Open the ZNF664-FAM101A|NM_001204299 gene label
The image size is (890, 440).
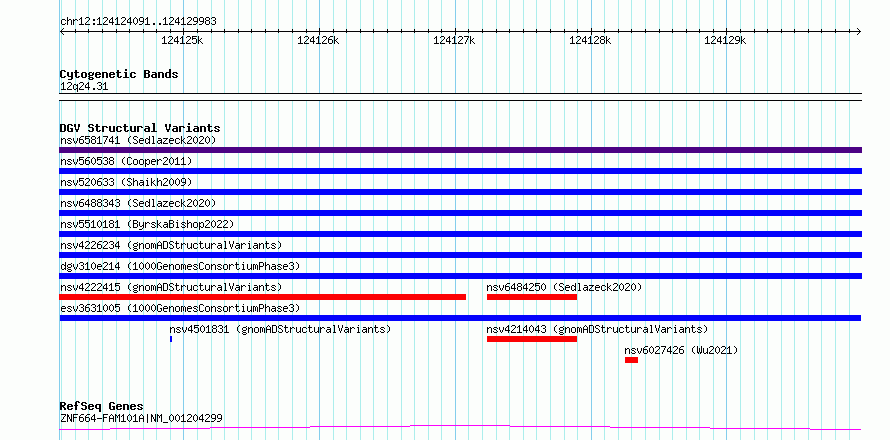click(141, 419)
